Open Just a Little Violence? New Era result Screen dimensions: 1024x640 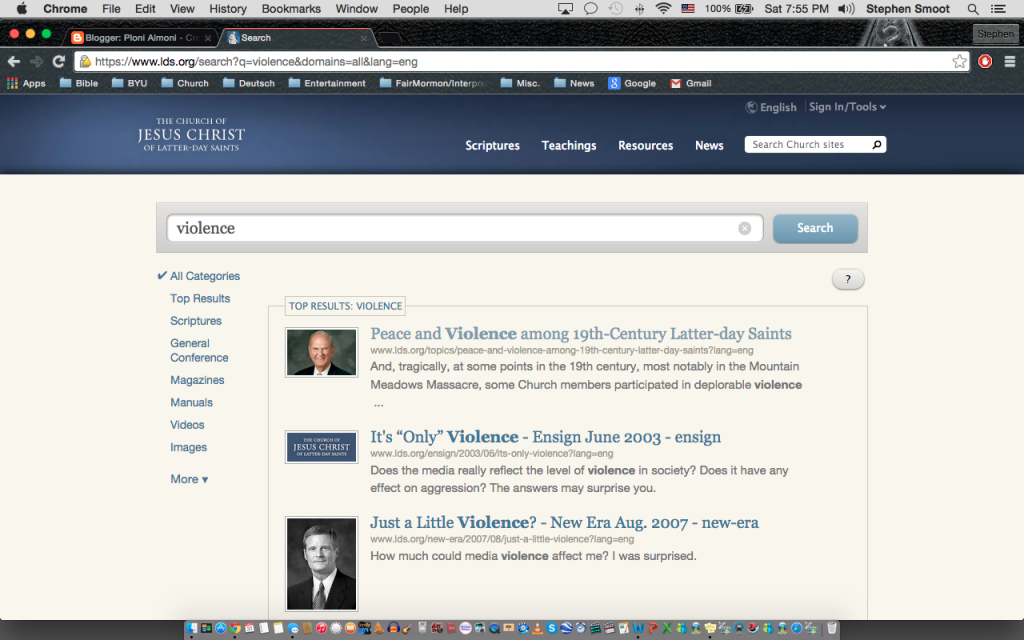564,522
